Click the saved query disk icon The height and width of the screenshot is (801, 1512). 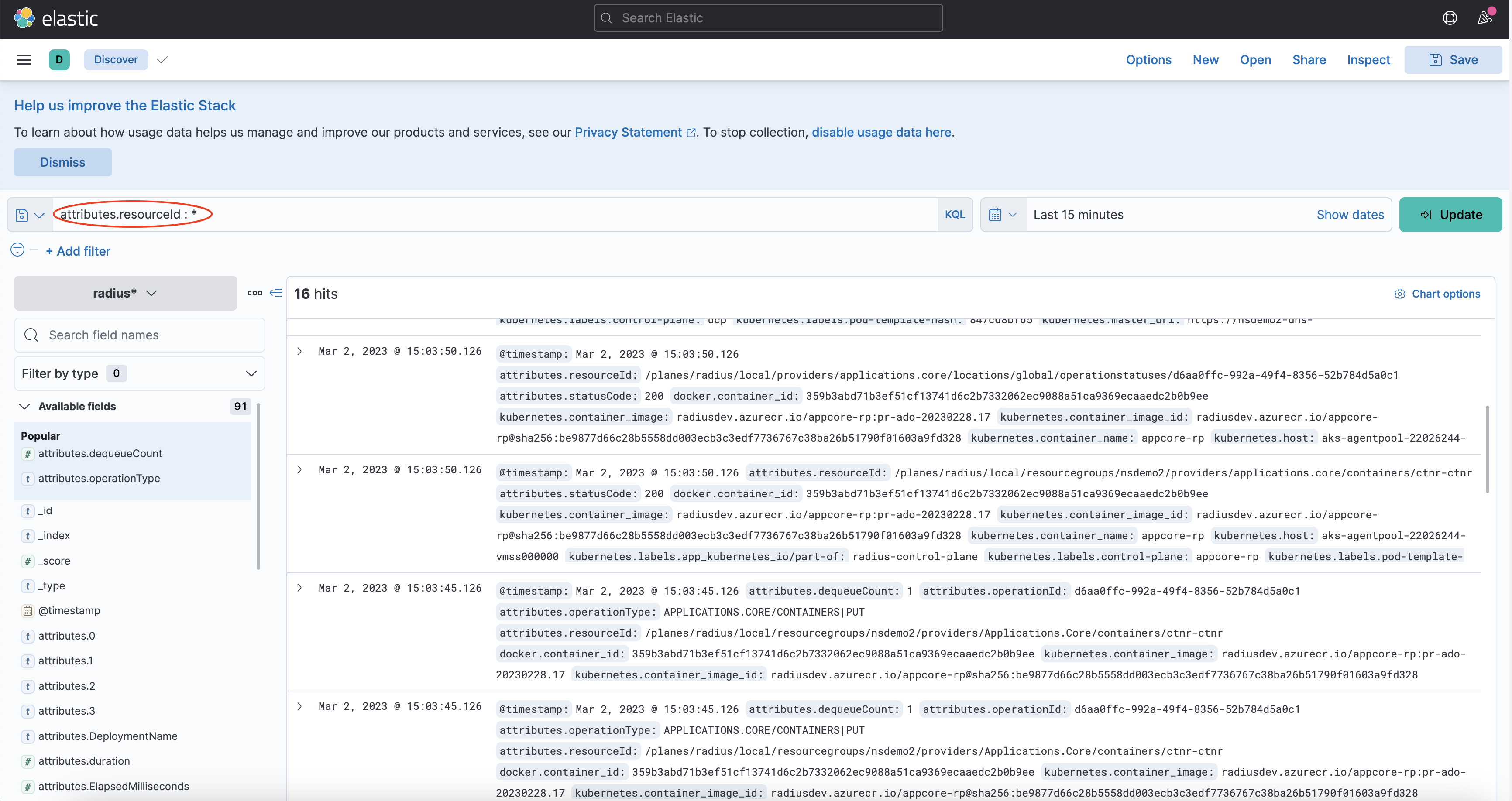[22, 216]
